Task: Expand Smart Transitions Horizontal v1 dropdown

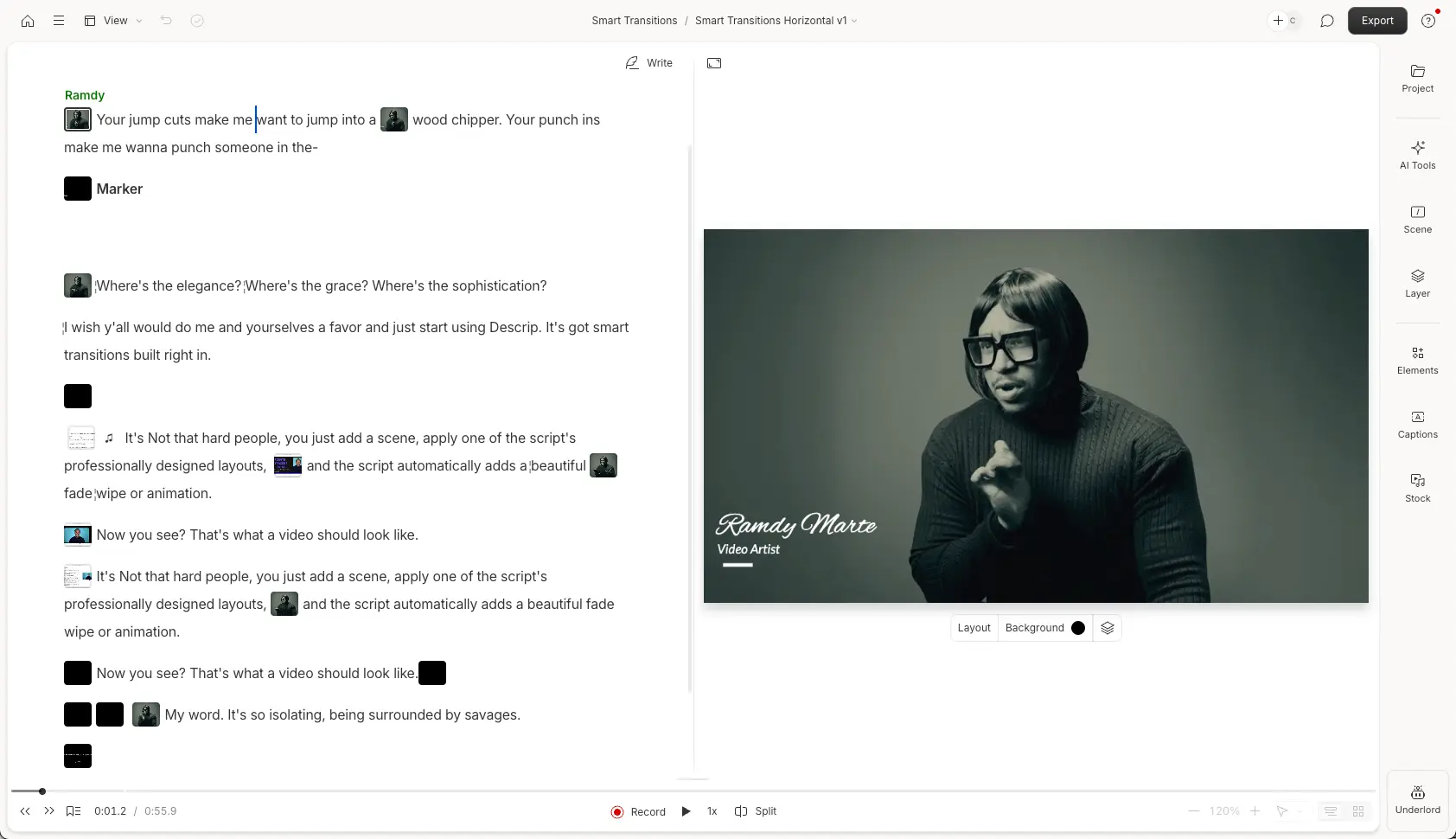Action: 776,21
